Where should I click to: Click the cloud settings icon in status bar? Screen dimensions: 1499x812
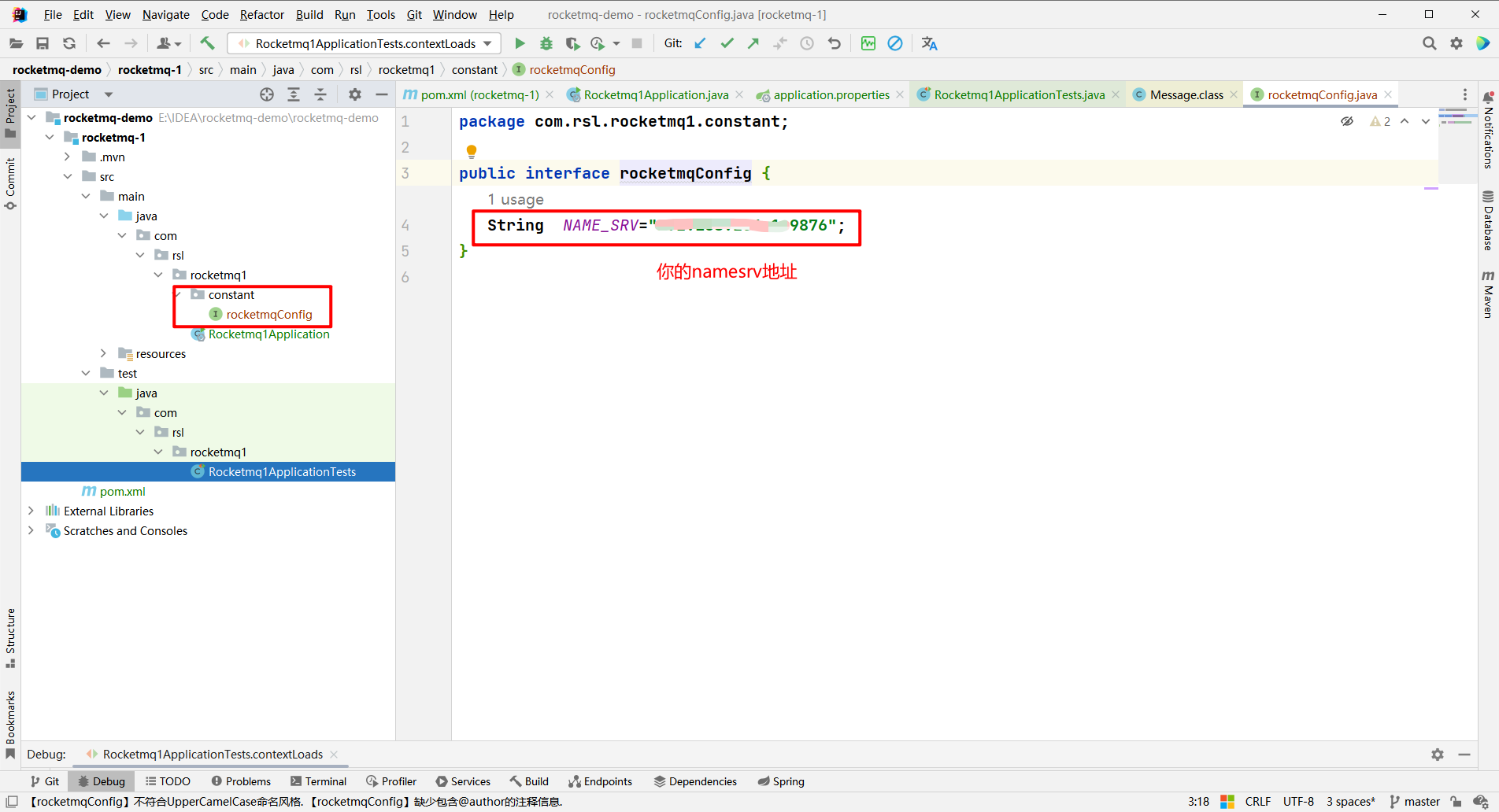(x=1481, y=802)
